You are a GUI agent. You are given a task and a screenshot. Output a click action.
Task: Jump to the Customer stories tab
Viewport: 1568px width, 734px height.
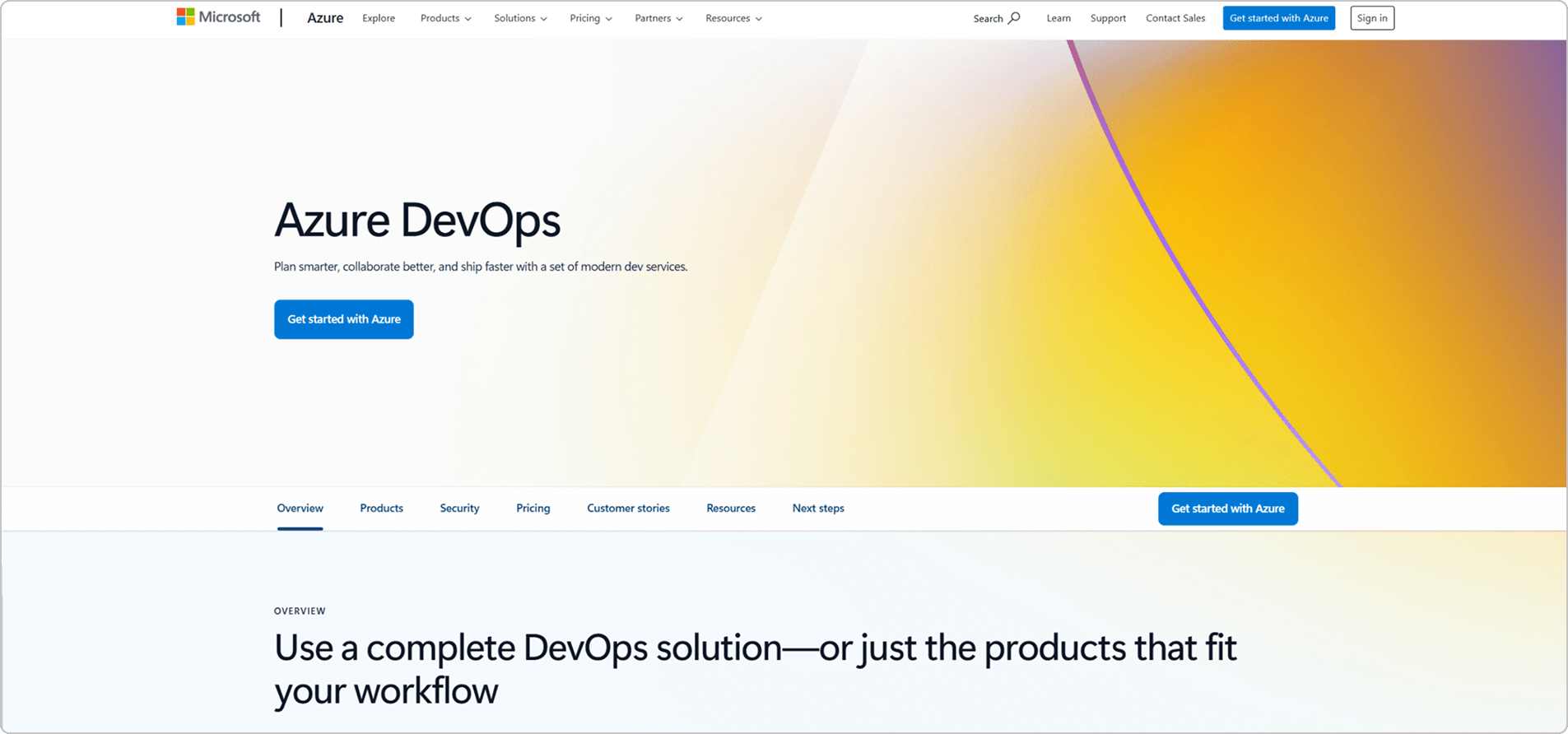click(628, 509)
